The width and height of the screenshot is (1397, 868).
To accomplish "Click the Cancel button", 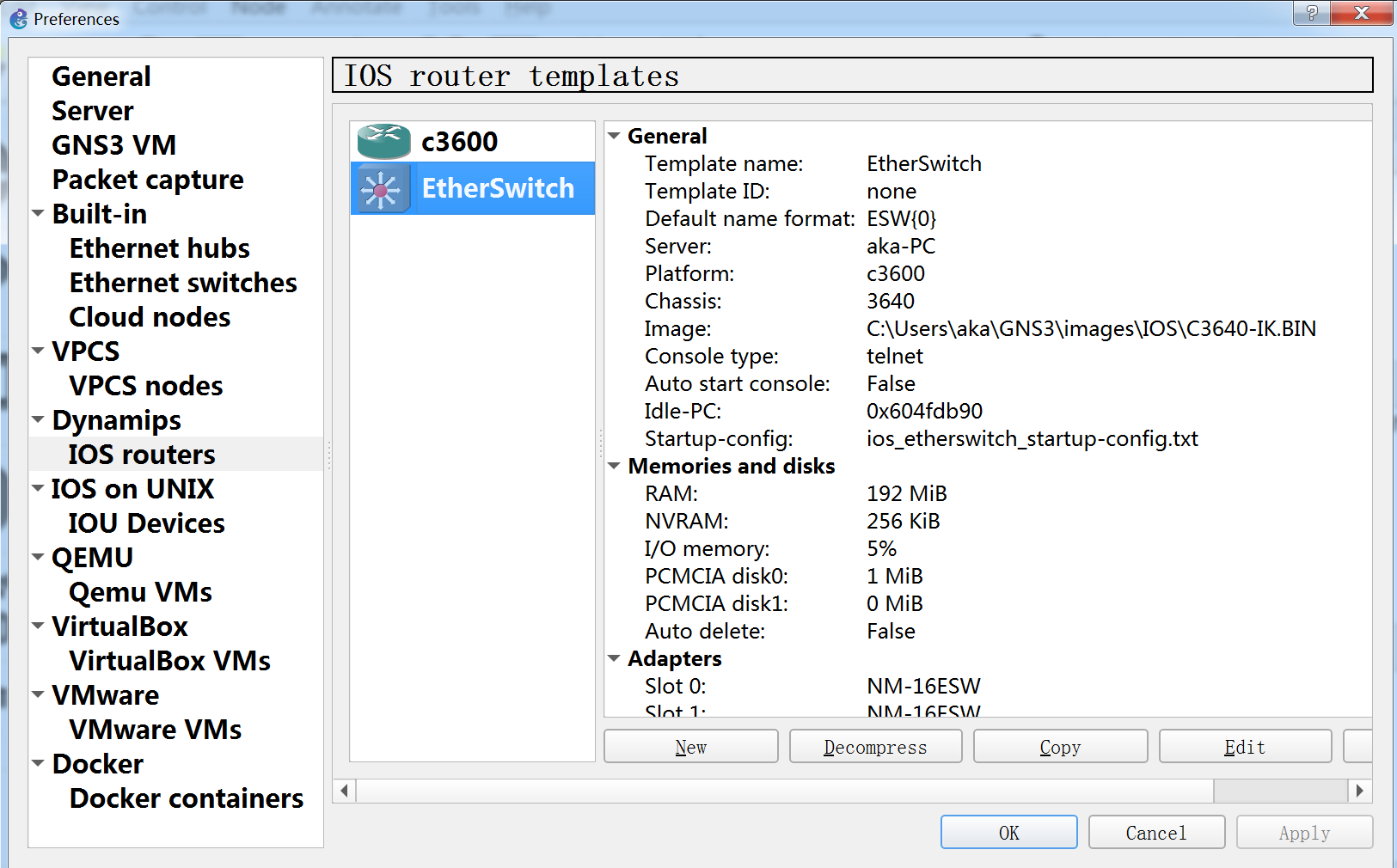I will (x=1156, y=832).
